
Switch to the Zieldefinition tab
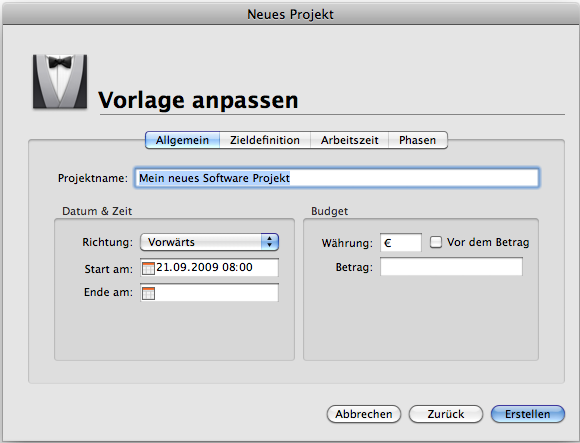(265, 140)
